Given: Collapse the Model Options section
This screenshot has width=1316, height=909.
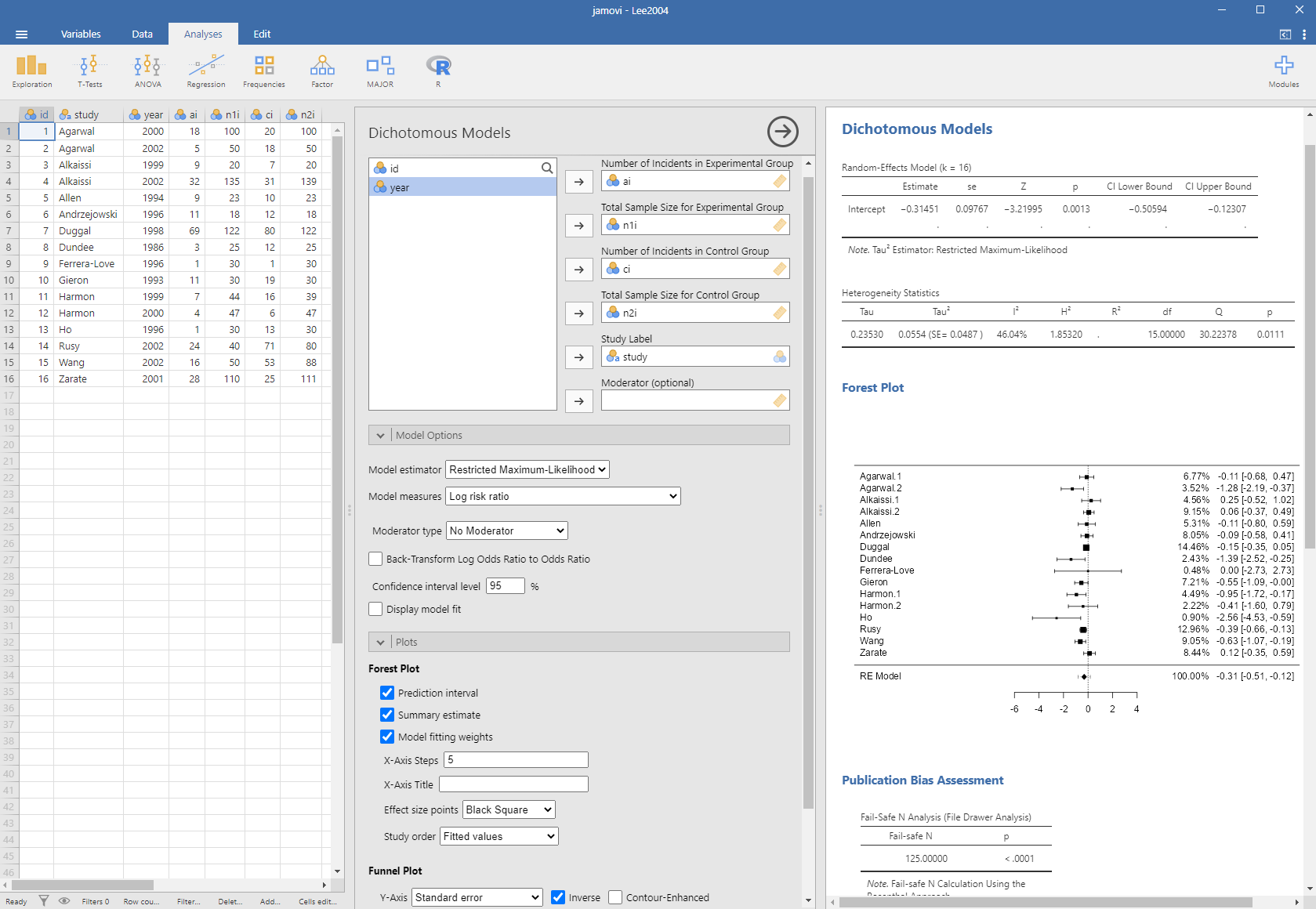Looking at the screenshot, I should pos(578,435).
